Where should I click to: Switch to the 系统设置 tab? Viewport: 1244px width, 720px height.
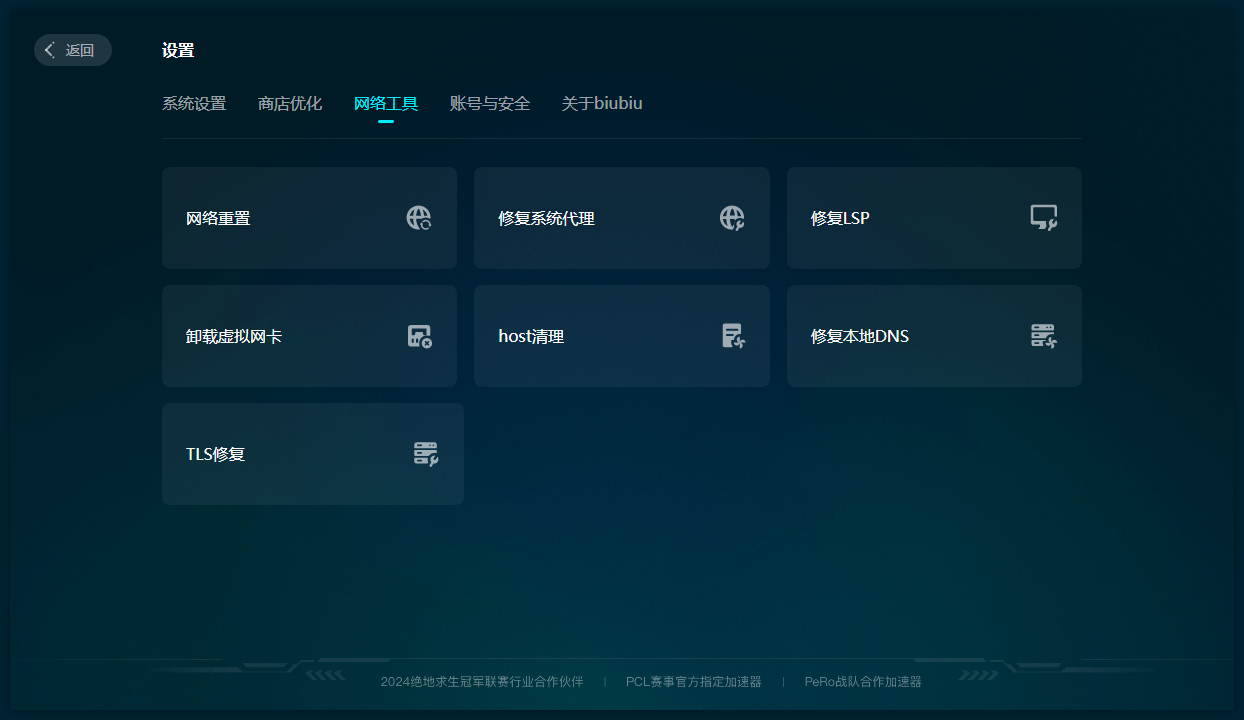click(x=194, y=103)
